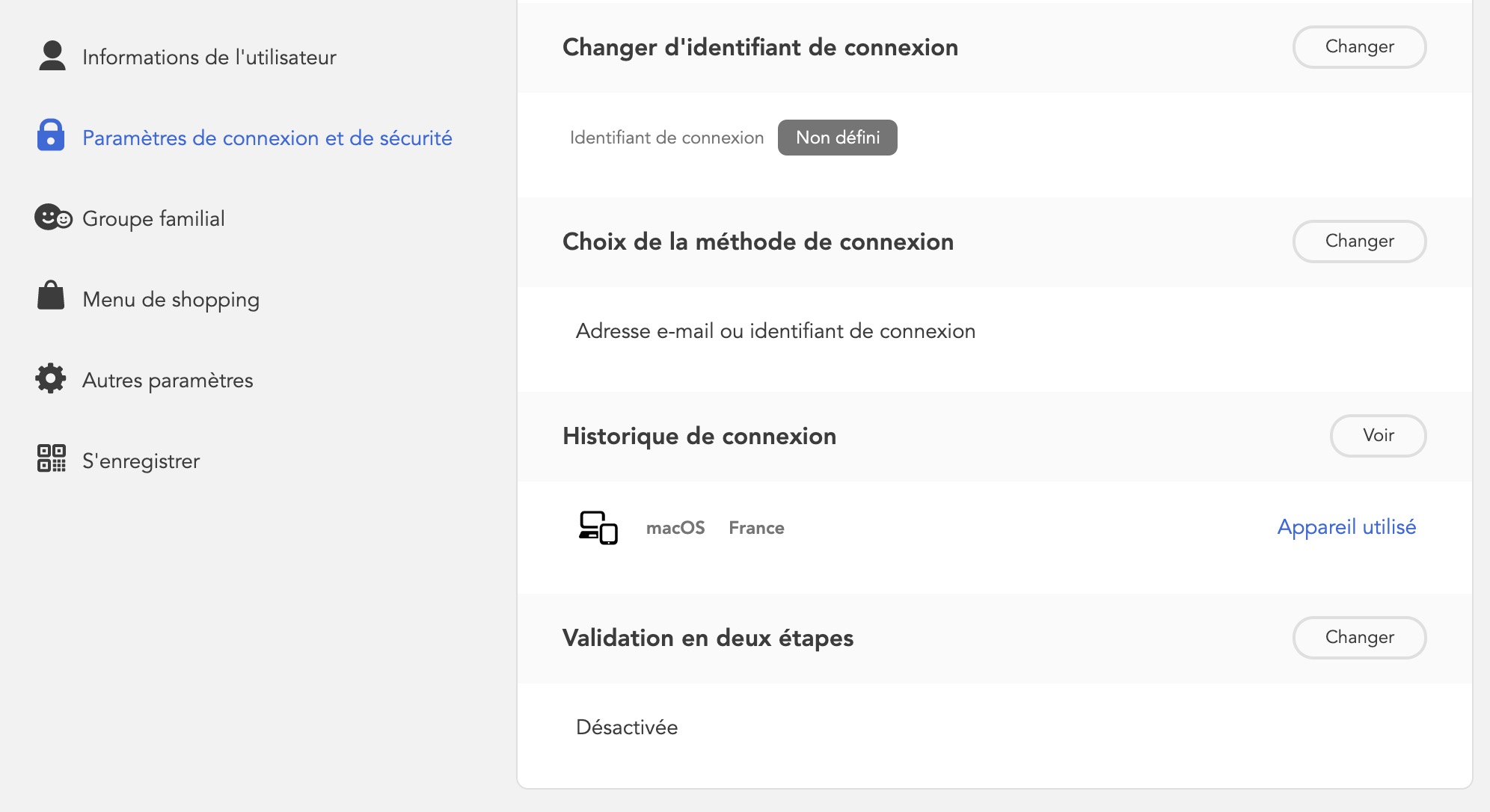
Task: Go to Groupe familial section
Action: 153,219
